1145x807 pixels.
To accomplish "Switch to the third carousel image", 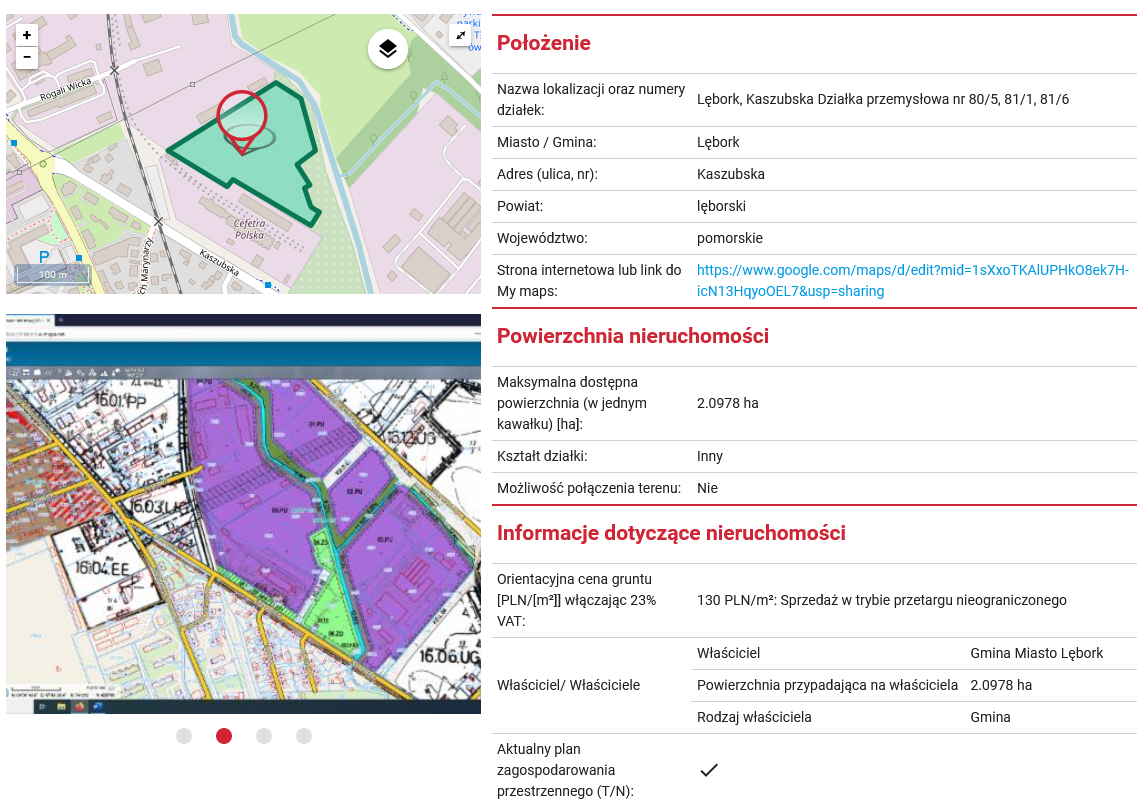I will [264, 736].
